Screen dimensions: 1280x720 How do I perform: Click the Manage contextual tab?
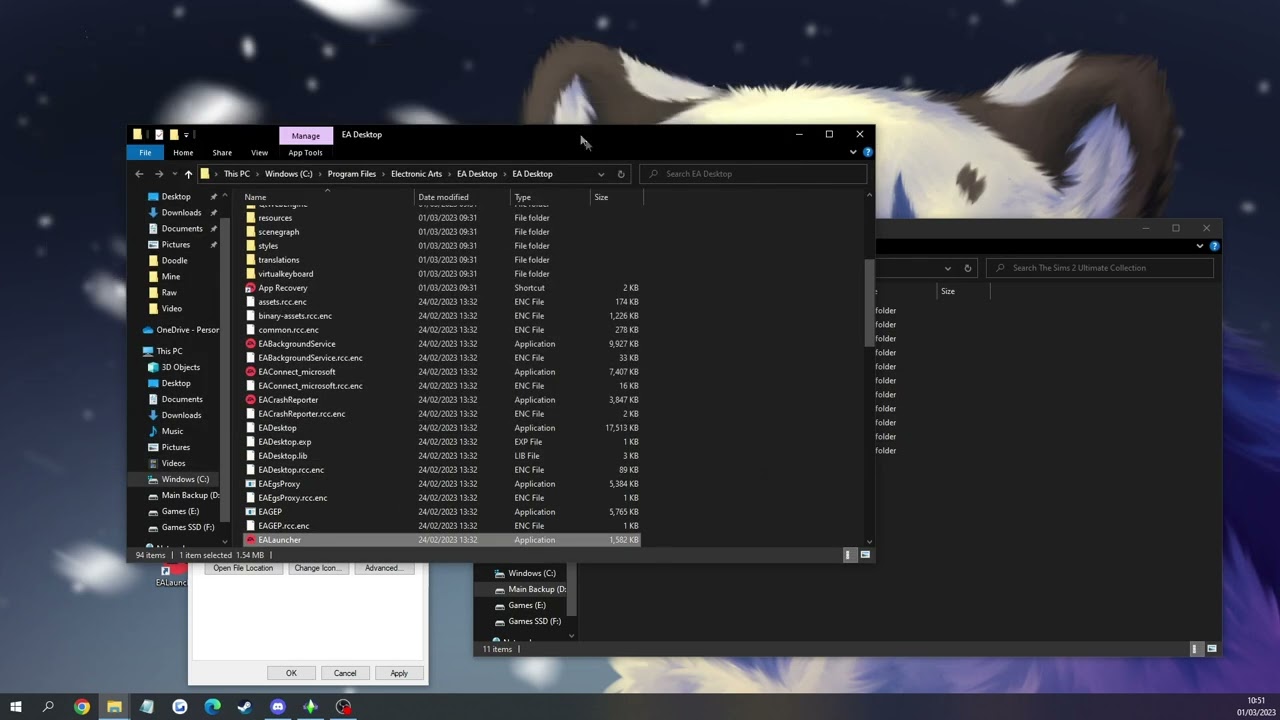[306, 135]
